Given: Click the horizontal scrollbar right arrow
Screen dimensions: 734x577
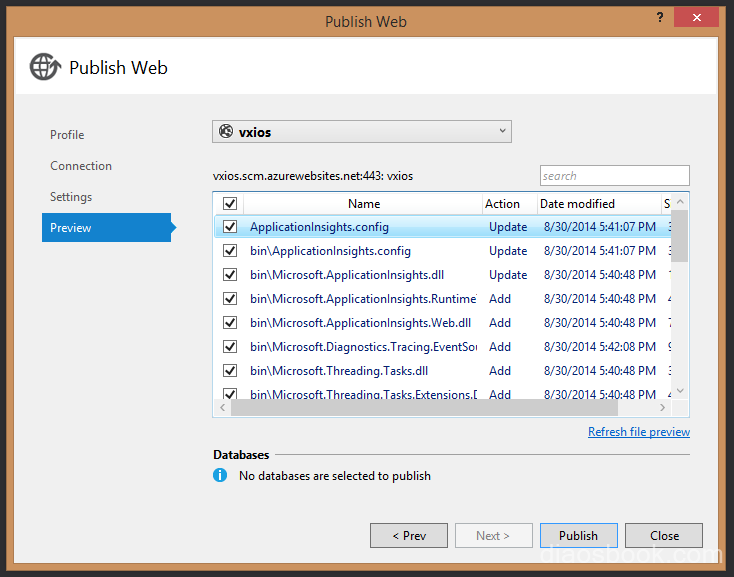Looking at the screenshot, I should click(x=662, y=408).
